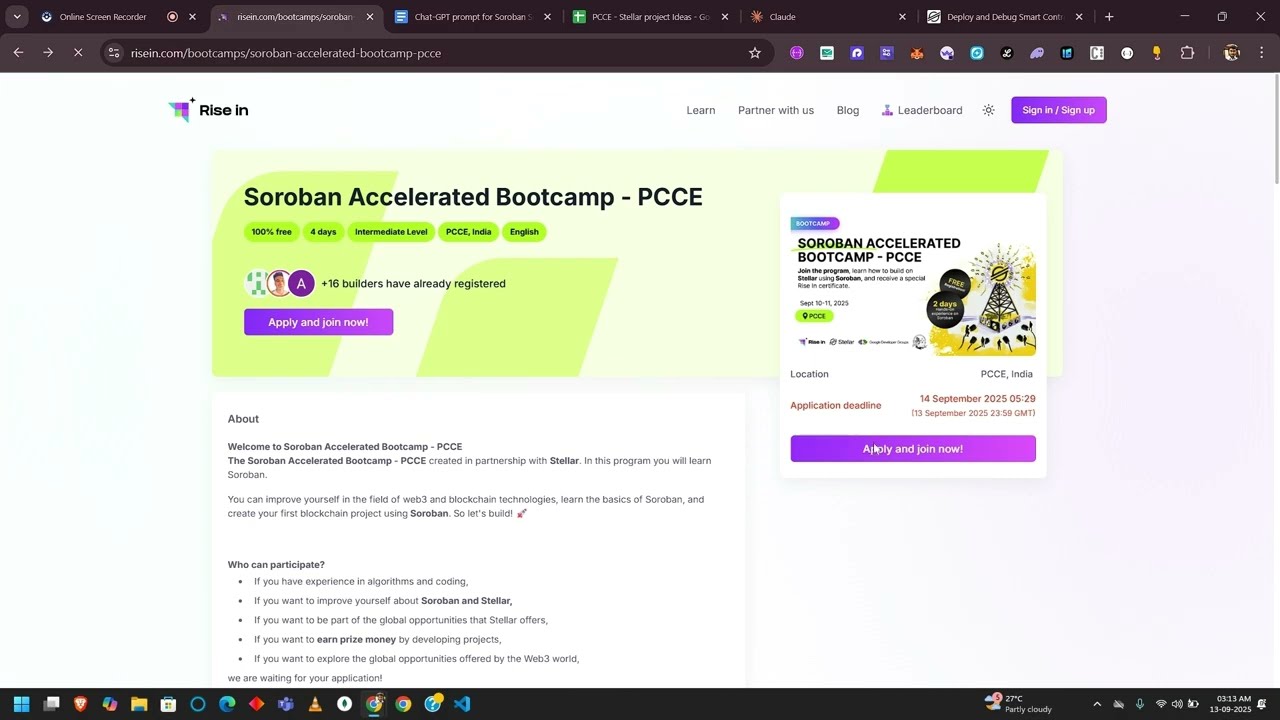Click the purple circular brackets extension icon
Viewport: 1280px width, 720px height.
coord(797,53)
